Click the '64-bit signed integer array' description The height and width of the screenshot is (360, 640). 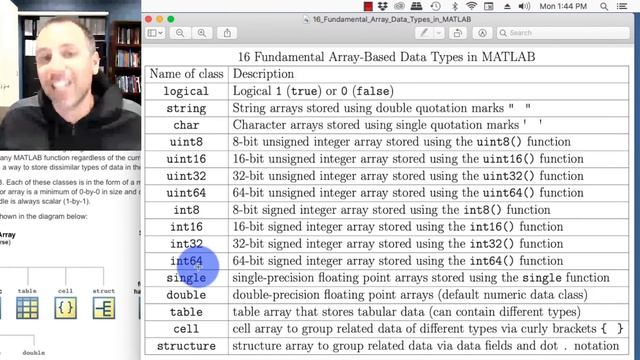coord(398,261)
